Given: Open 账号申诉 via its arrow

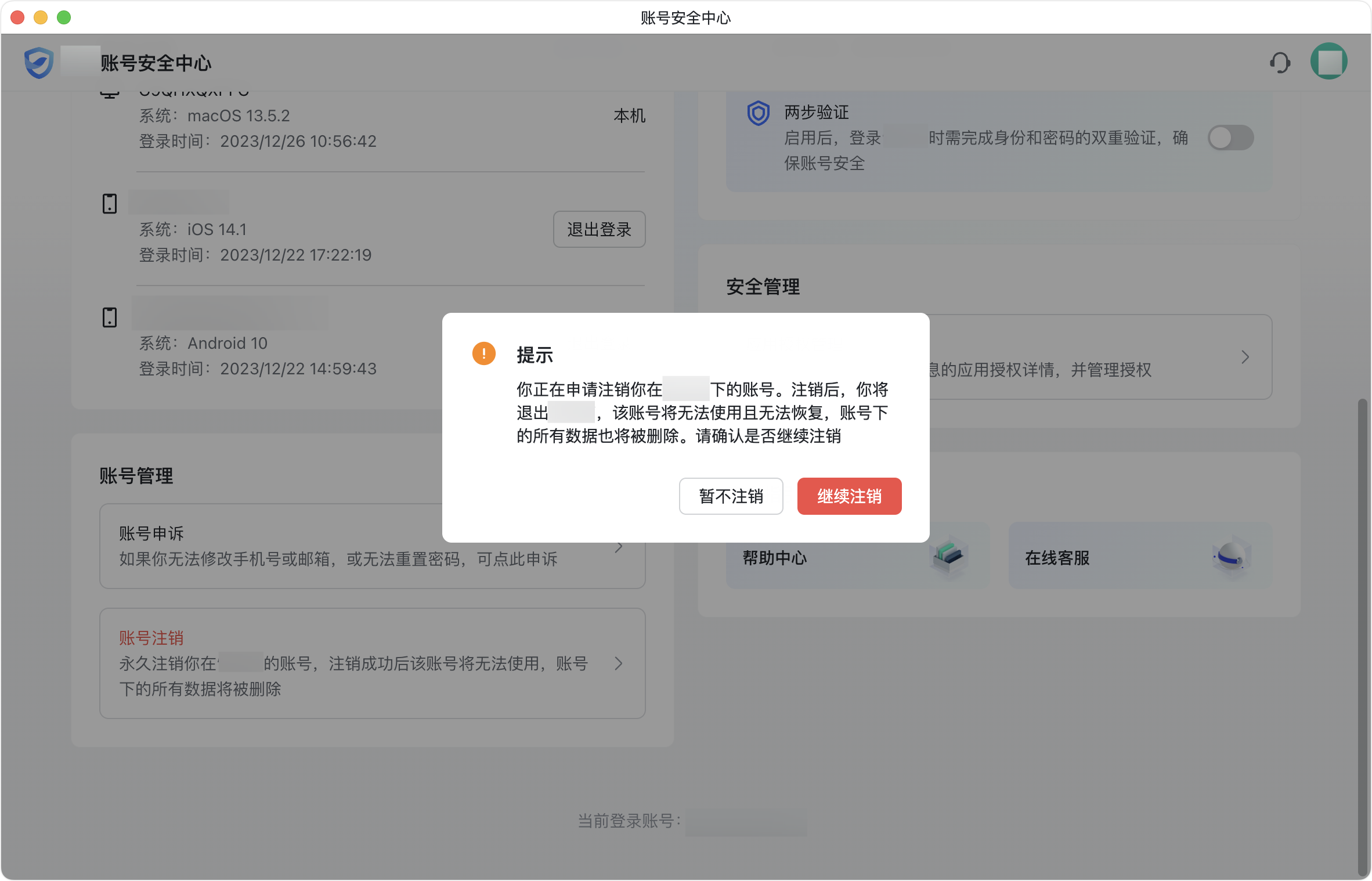Looking at the screenshot, I should [x=619, y=546].
